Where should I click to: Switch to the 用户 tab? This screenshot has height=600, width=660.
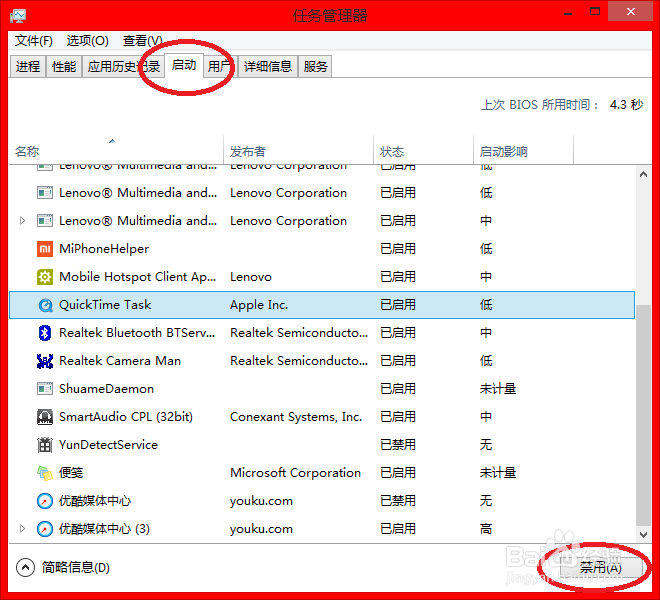220,67
